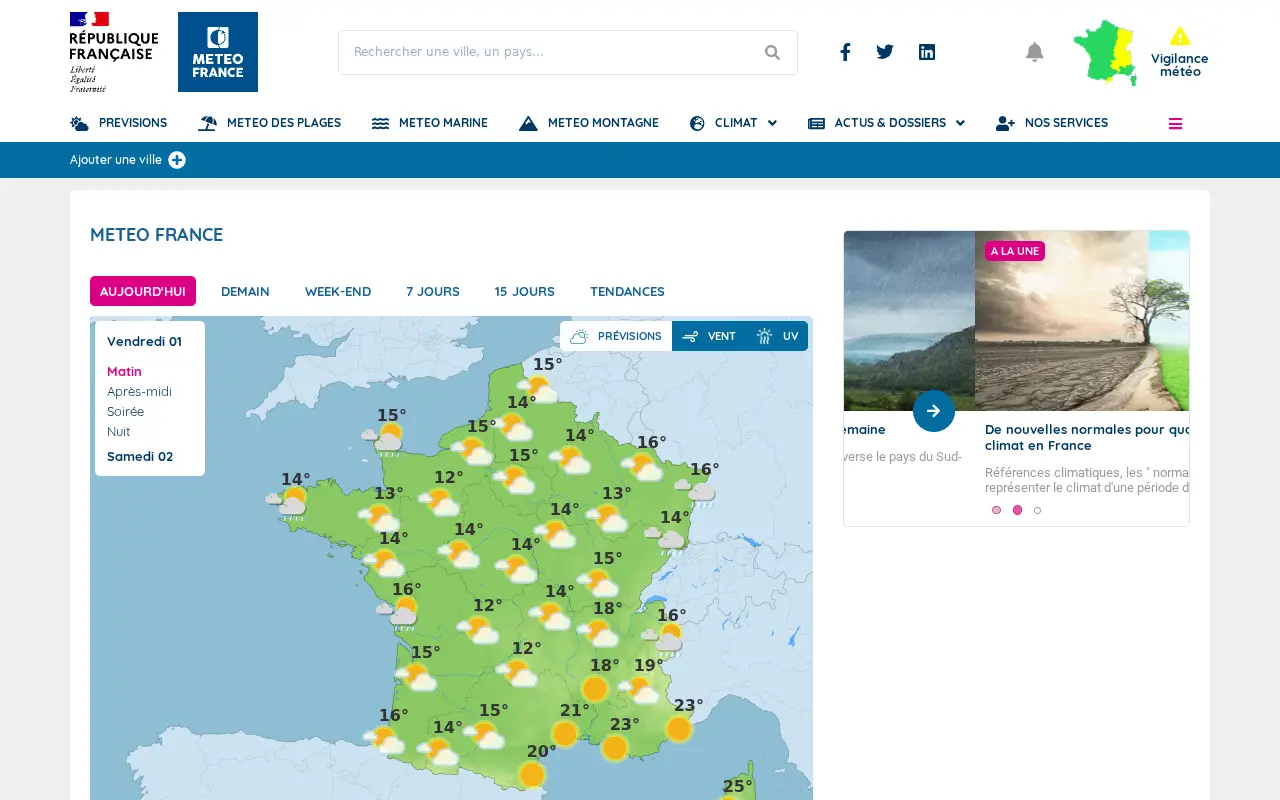
Task: Click the notifications bell icon
Action: pyautogui.click(x=1035, y=52)
